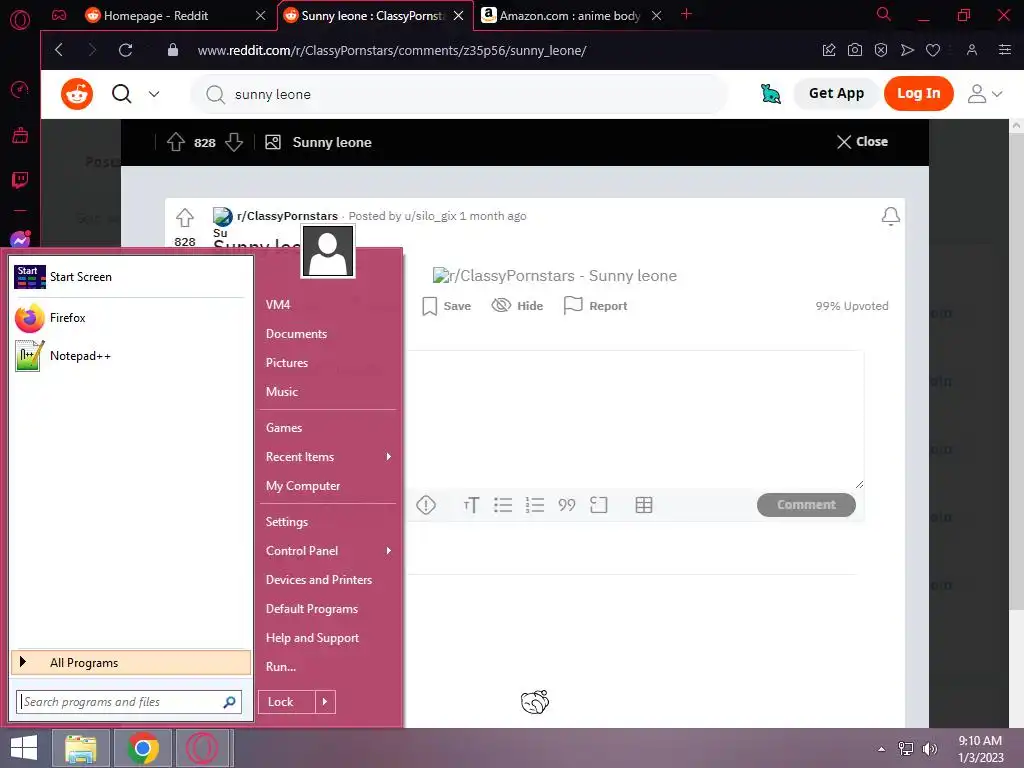Click the Lock button in the Start menu
The image size is (1024, 768).
[287, 702]
